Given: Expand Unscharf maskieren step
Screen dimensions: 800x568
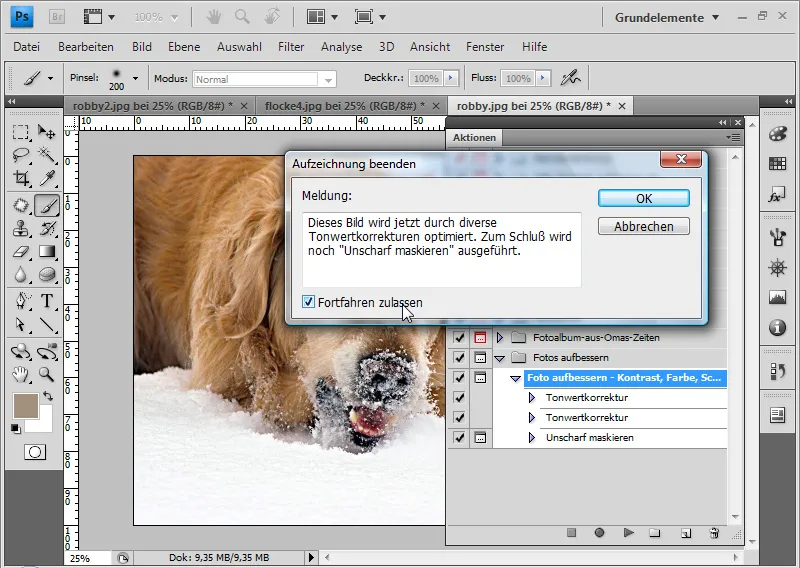Looking at the screenshot, I should (x=532, y=438).
